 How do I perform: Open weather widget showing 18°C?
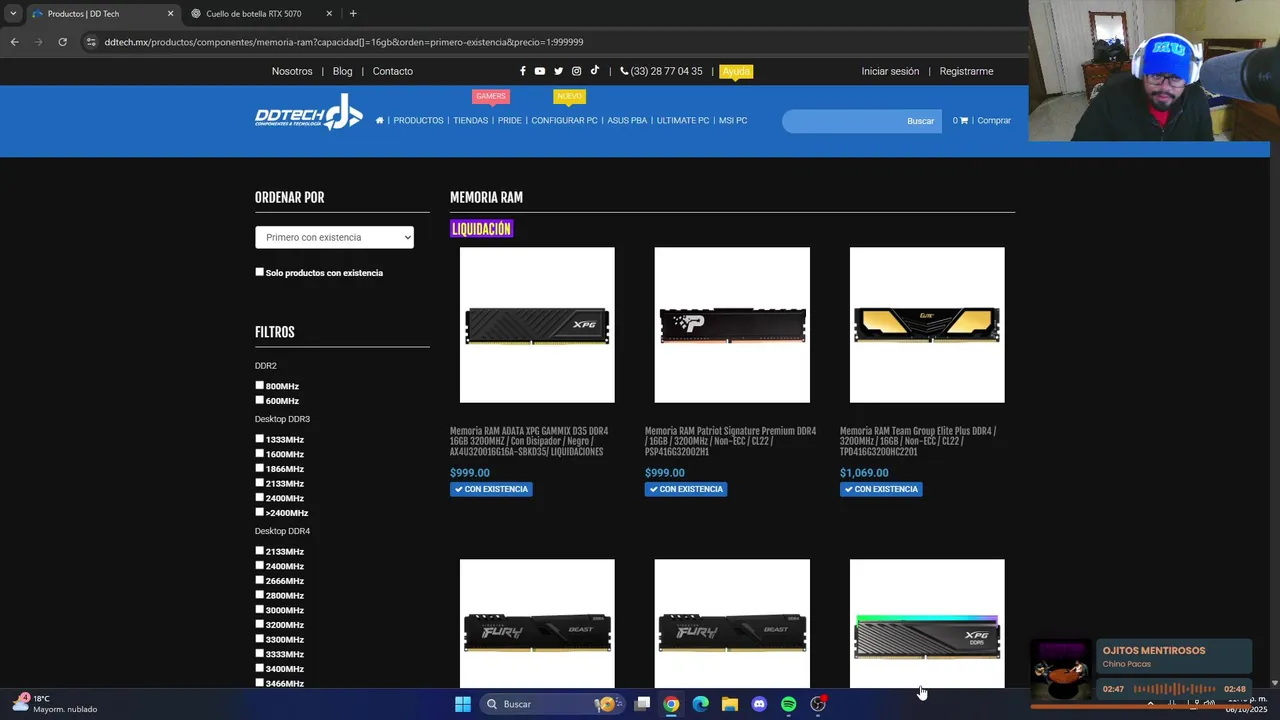click(55, 703)
